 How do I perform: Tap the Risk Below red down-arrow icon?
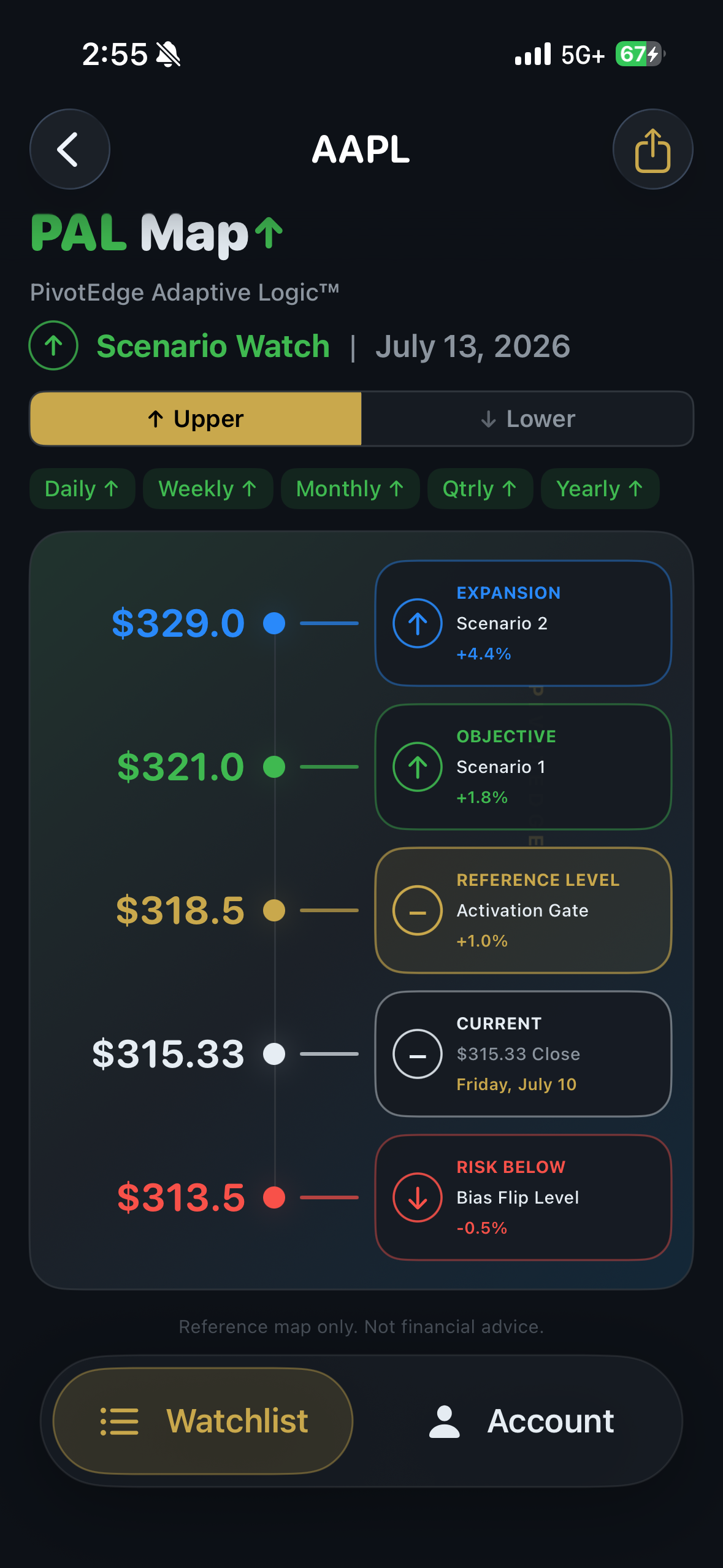click(x=418, y=1197)
